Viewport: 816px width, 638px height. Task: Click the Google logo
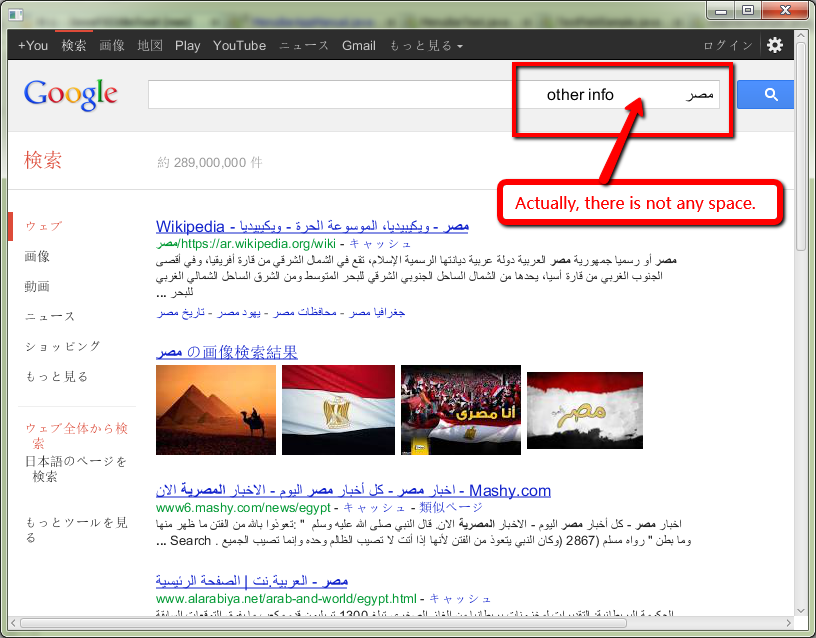(71, 94)
